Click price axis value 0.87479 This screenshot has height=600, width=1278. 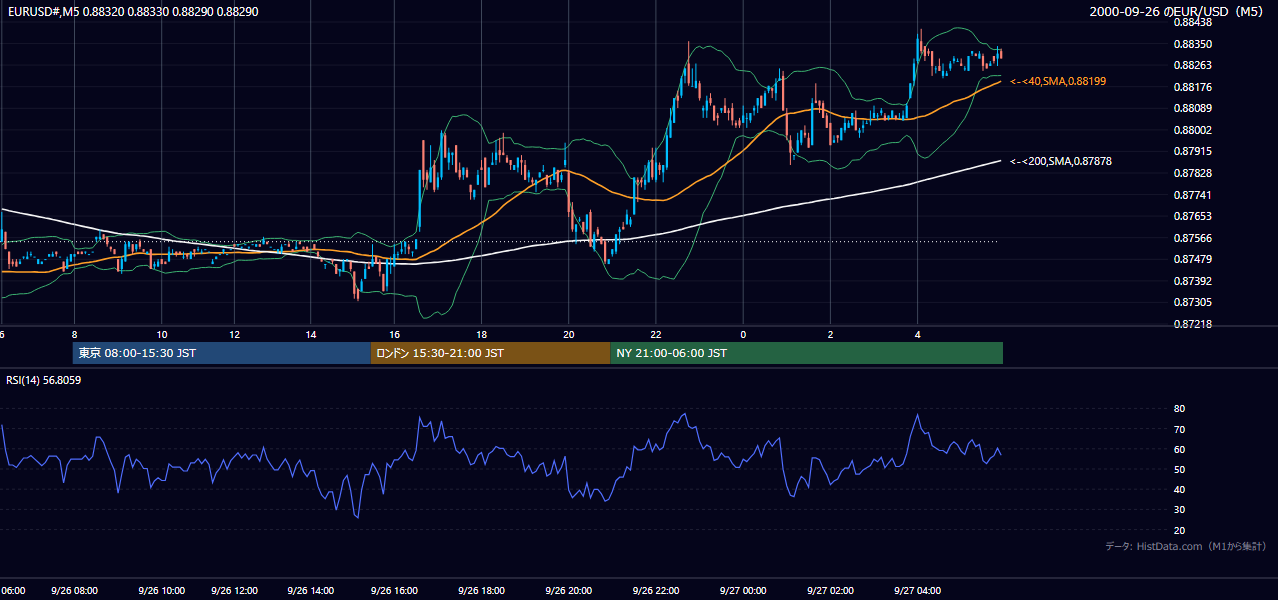[1191, 259]
